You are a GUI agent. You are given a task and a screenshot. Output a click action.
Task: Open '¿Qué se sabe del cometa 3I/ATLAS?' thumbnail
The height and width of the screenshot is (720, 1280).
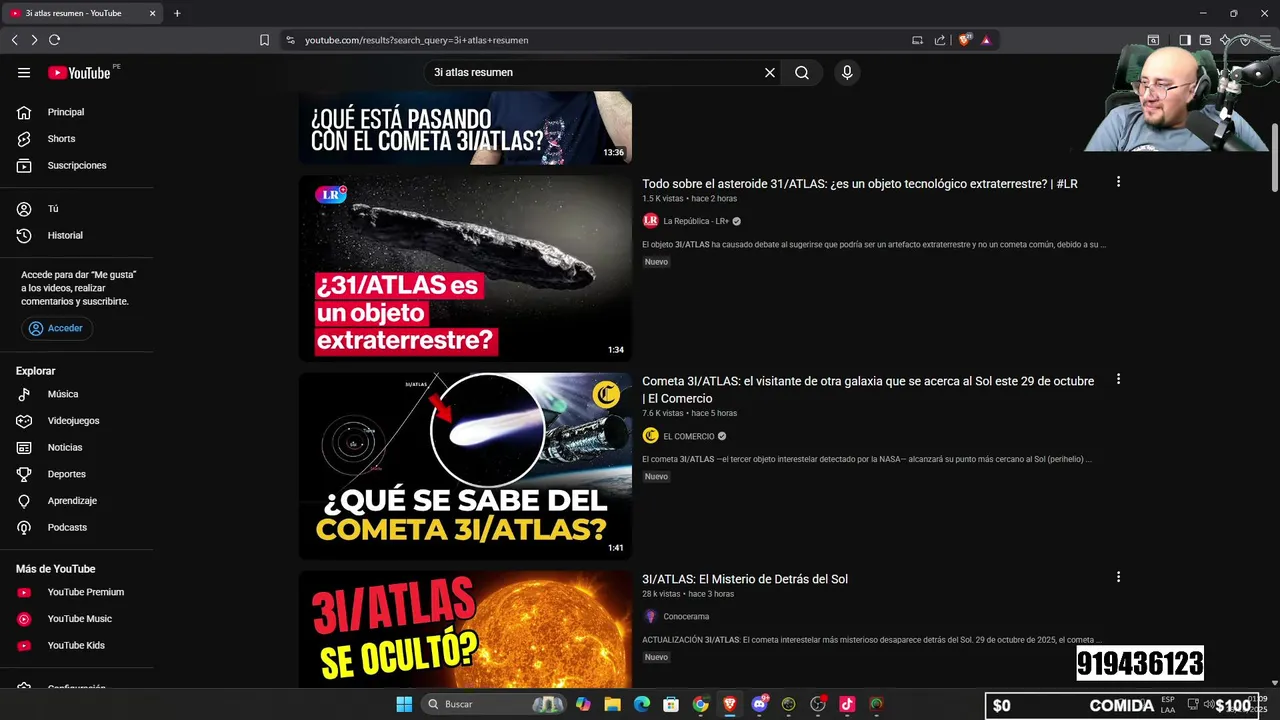[466, 466]
